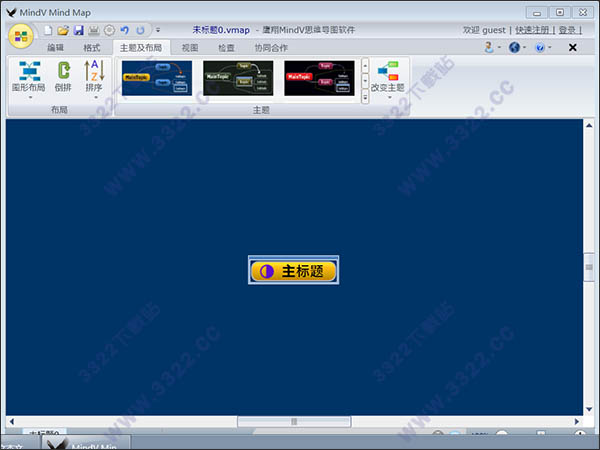Apply the black and red theme thumbnail

(x=319, y=78)
